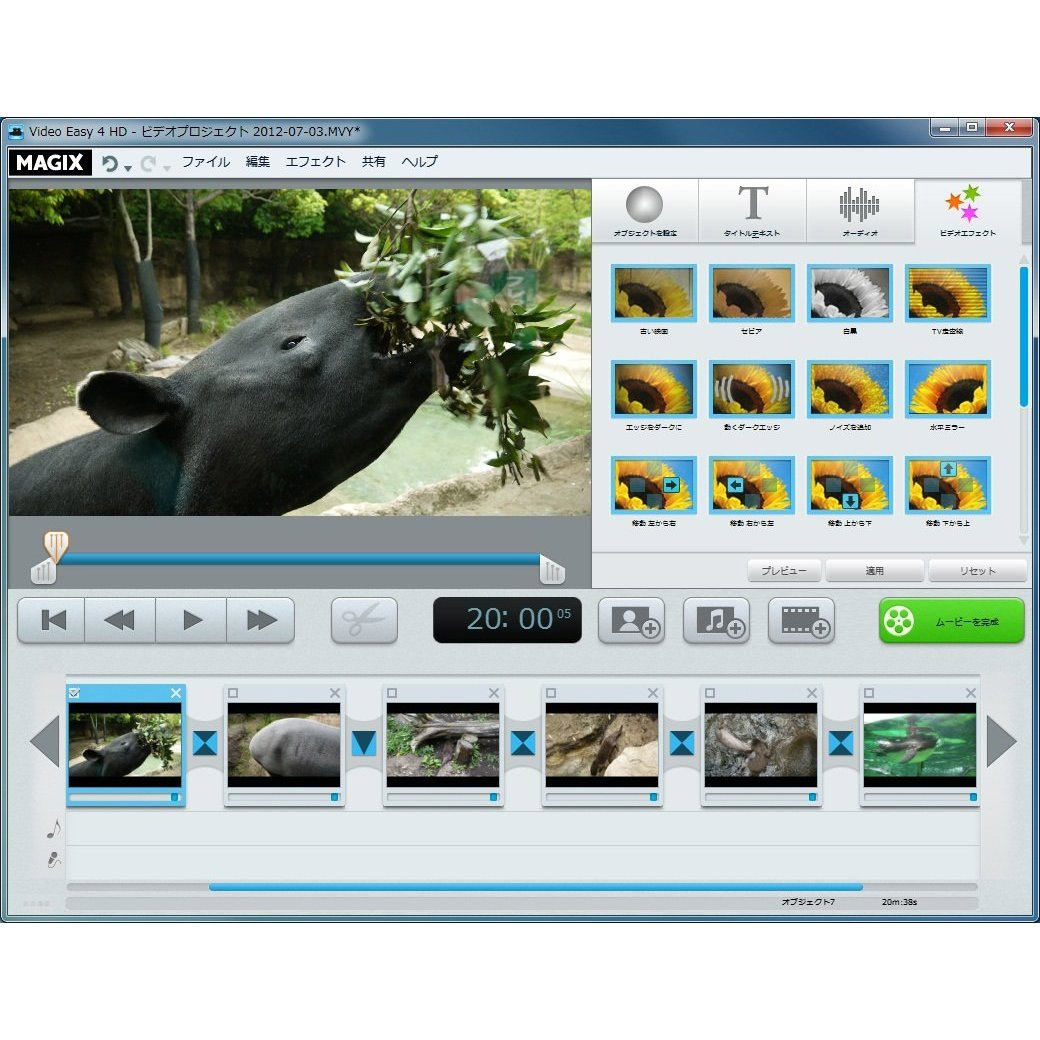Image resolution: width=1040 pixels, height=1040 pixels.
Task: Apply the セピア sepia effect thumbnail
Action: pyautogui.click(x=751, y=293)
